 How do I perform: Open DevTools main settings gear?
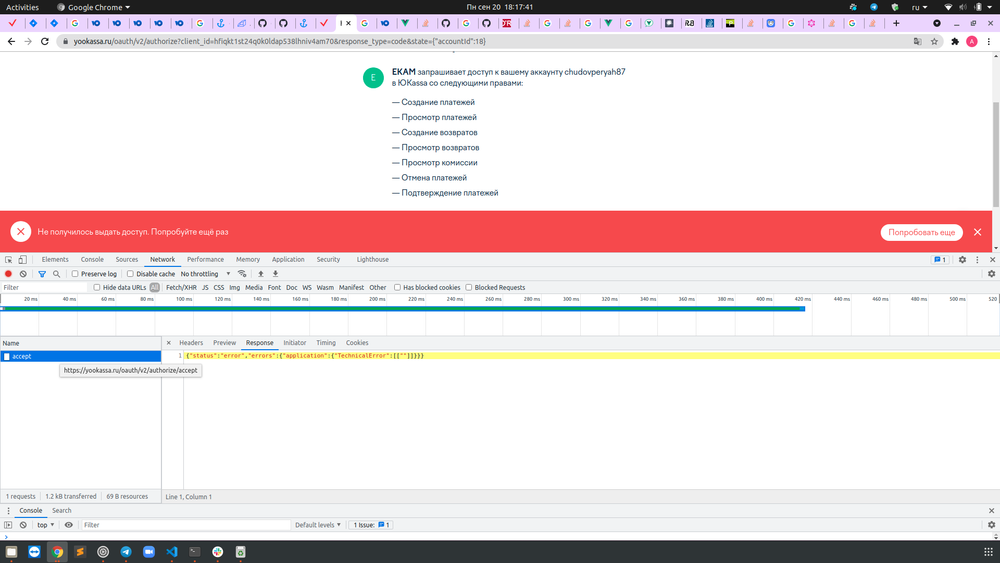click(962, 260)
